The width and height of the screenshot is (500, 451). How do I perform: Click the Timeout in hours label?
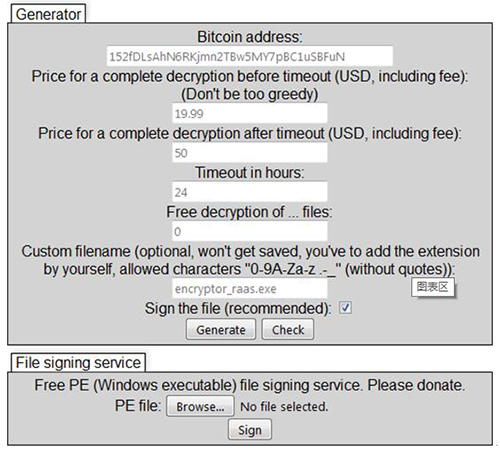click(250, 173)
